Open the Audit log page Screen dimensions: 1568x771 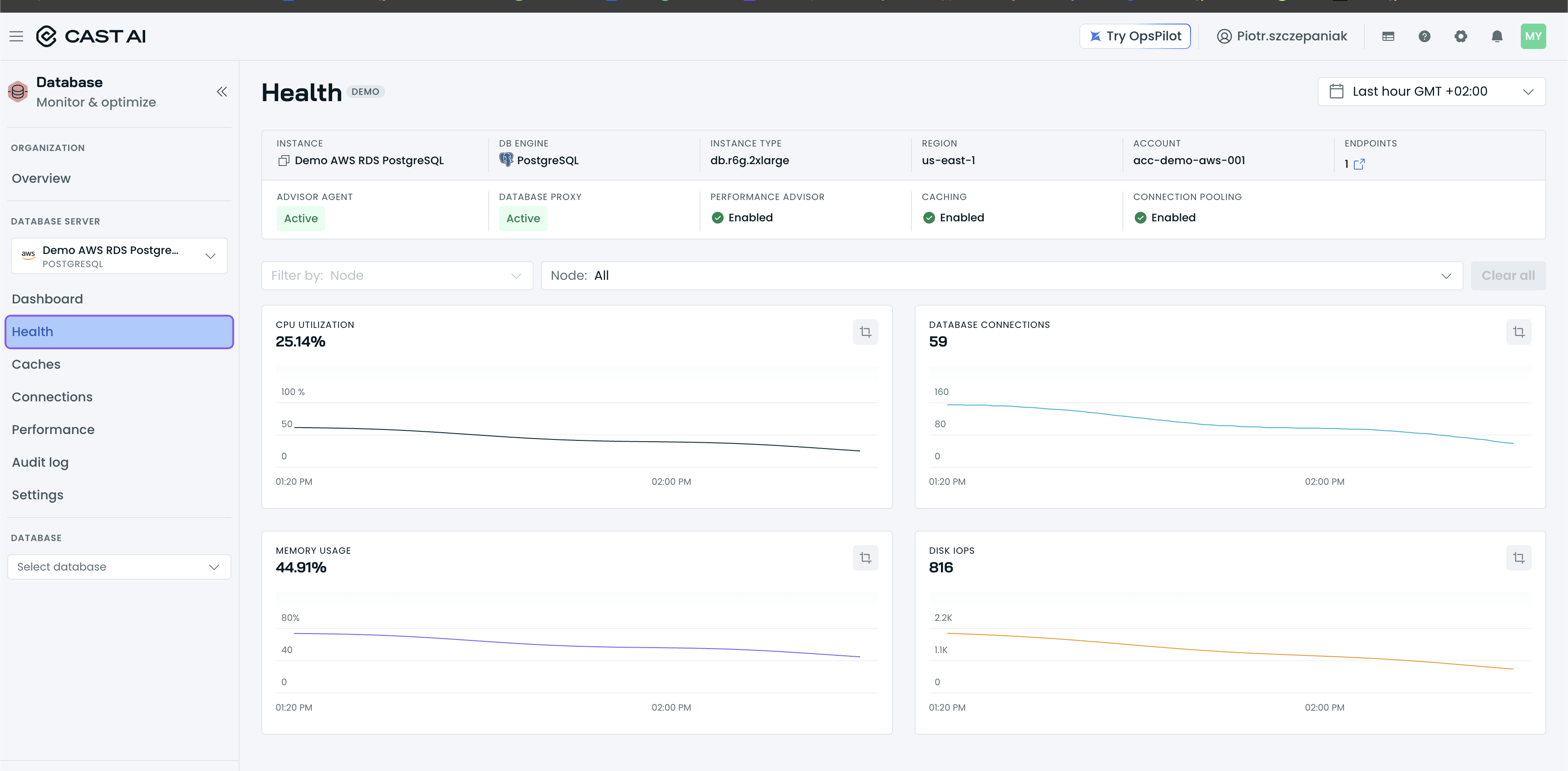pos(40,463)
